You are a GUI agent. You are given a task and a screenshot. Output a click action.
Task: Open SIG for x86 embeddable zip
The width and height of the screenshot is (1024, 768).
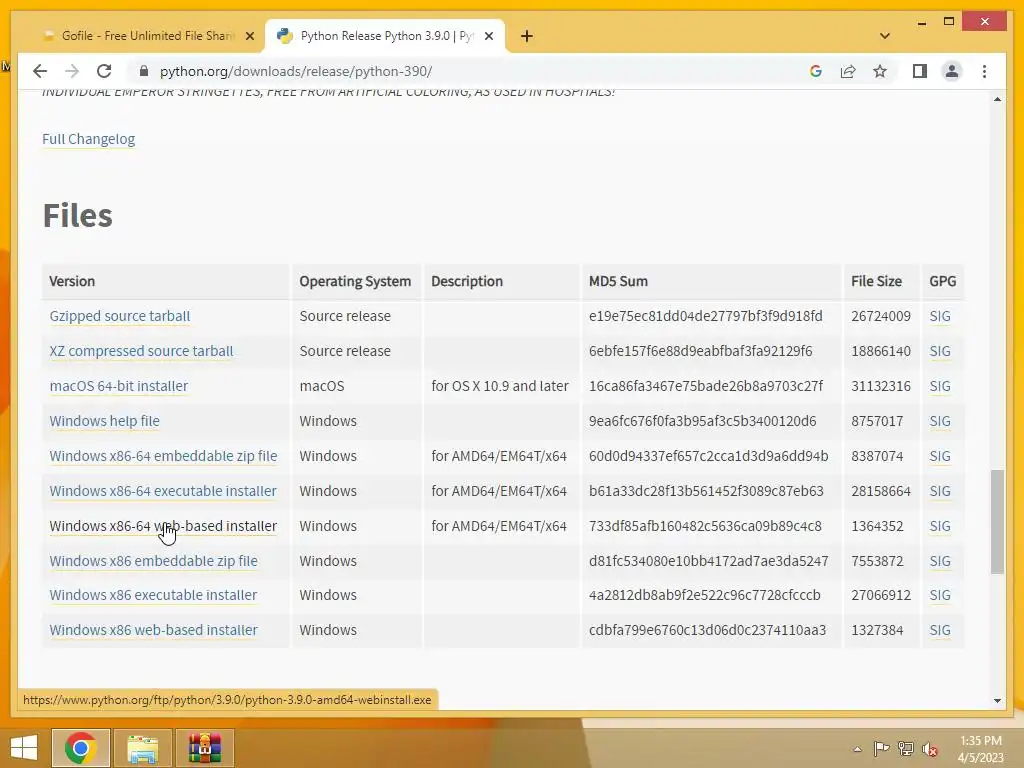(940, 561)
